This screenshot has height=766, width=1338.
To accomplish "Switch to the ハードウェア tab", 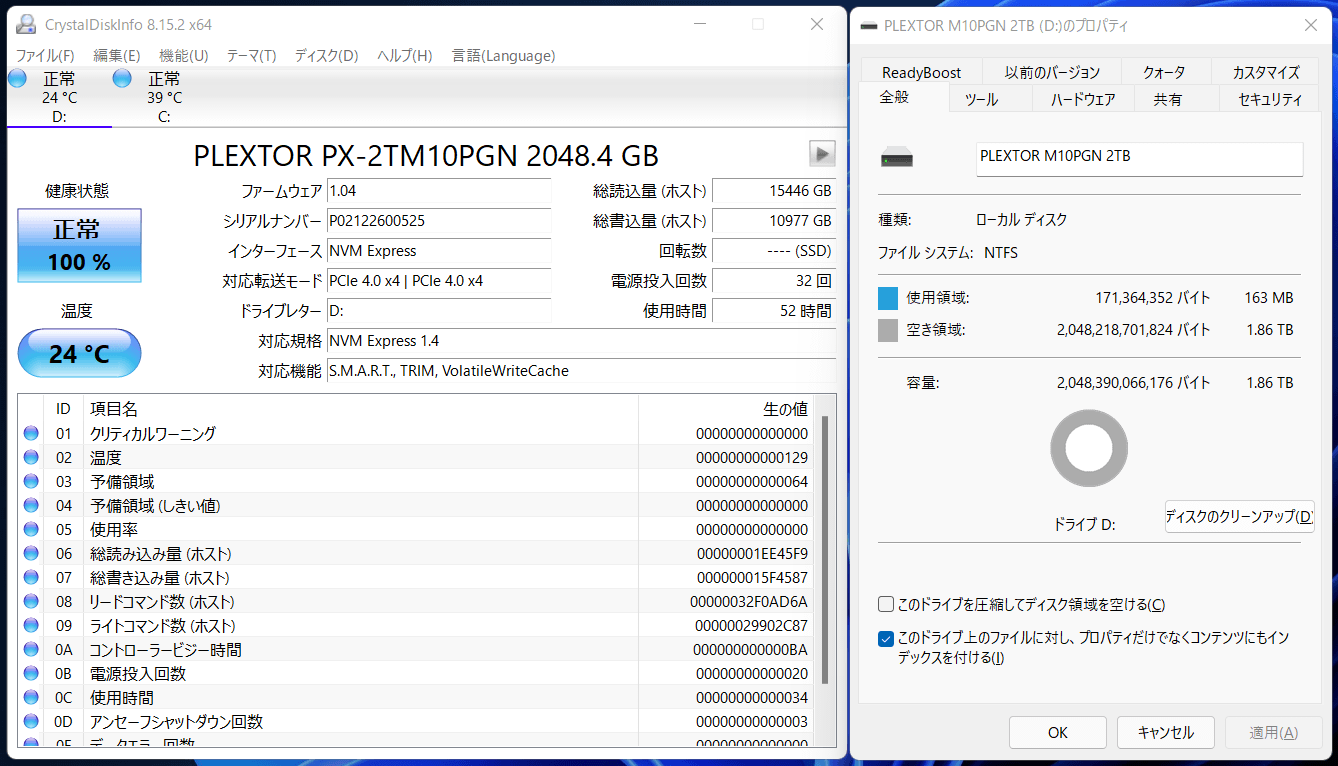I will (1083, 99).
